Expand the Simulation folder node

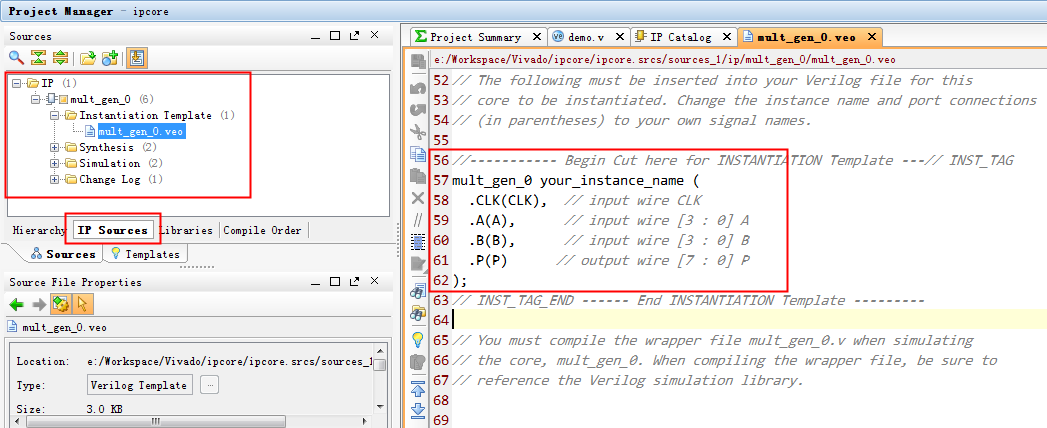coord(55,164)
